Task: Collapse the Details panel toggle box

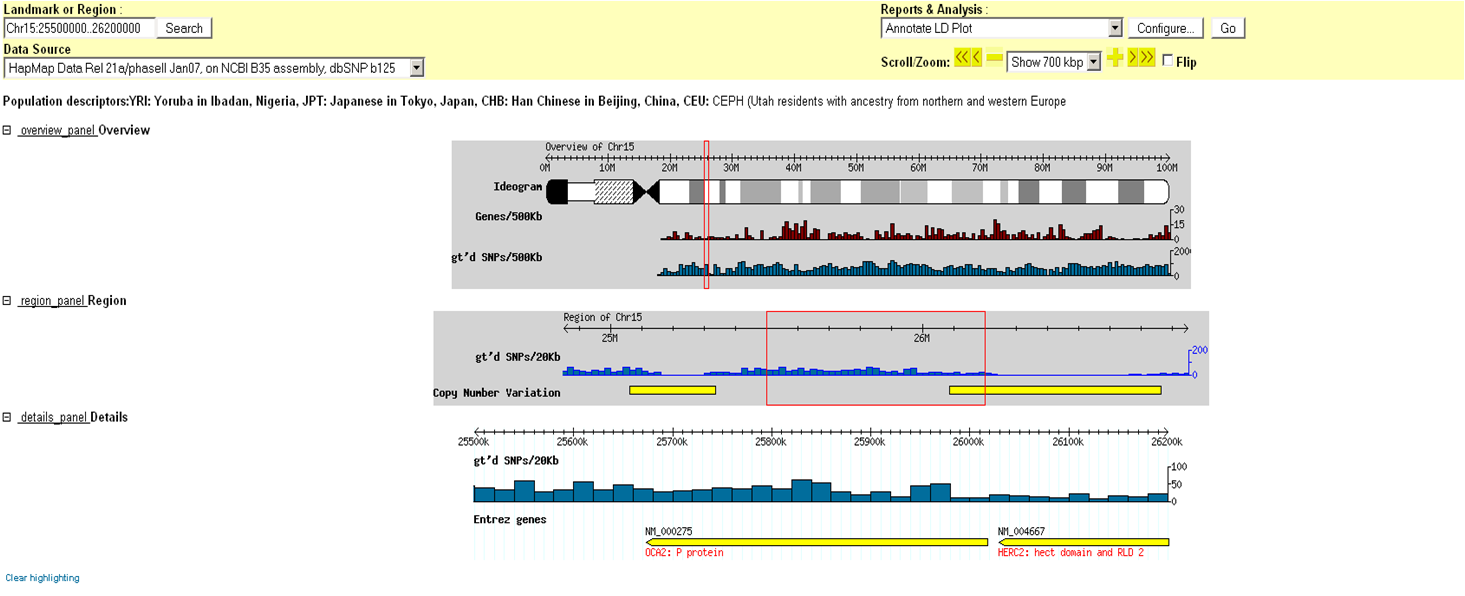Action: click(7, 417)
